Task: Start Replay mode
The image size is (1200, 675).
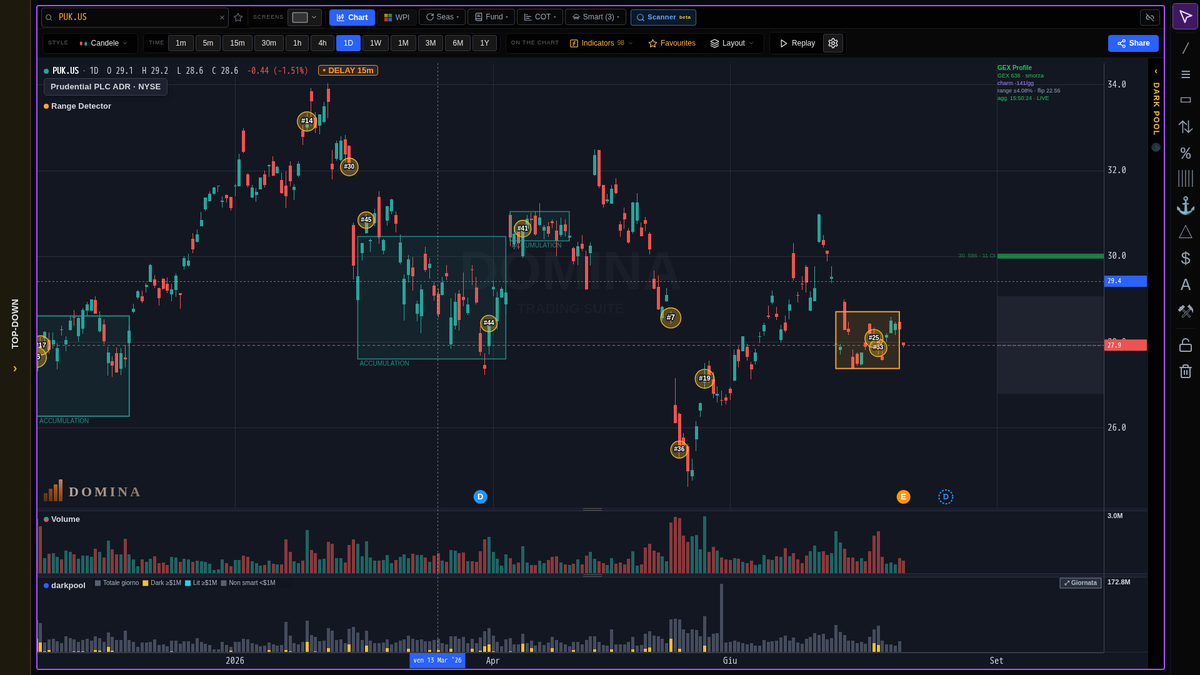Action: [x=797, y=43]
